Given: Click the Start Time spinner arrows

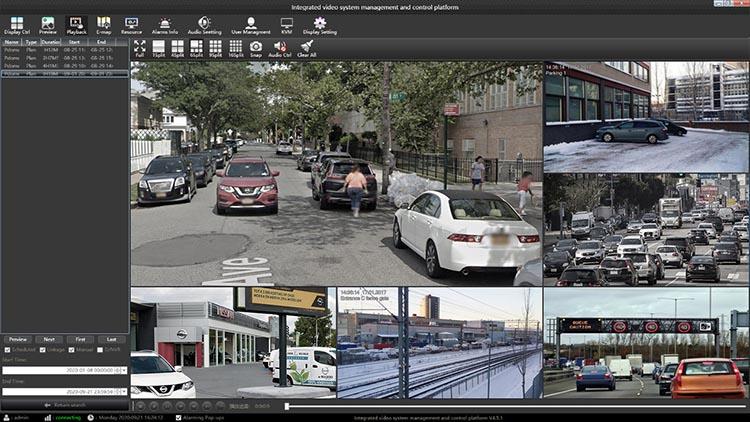Looking at the screenshot, I should [x=119, y=370].
